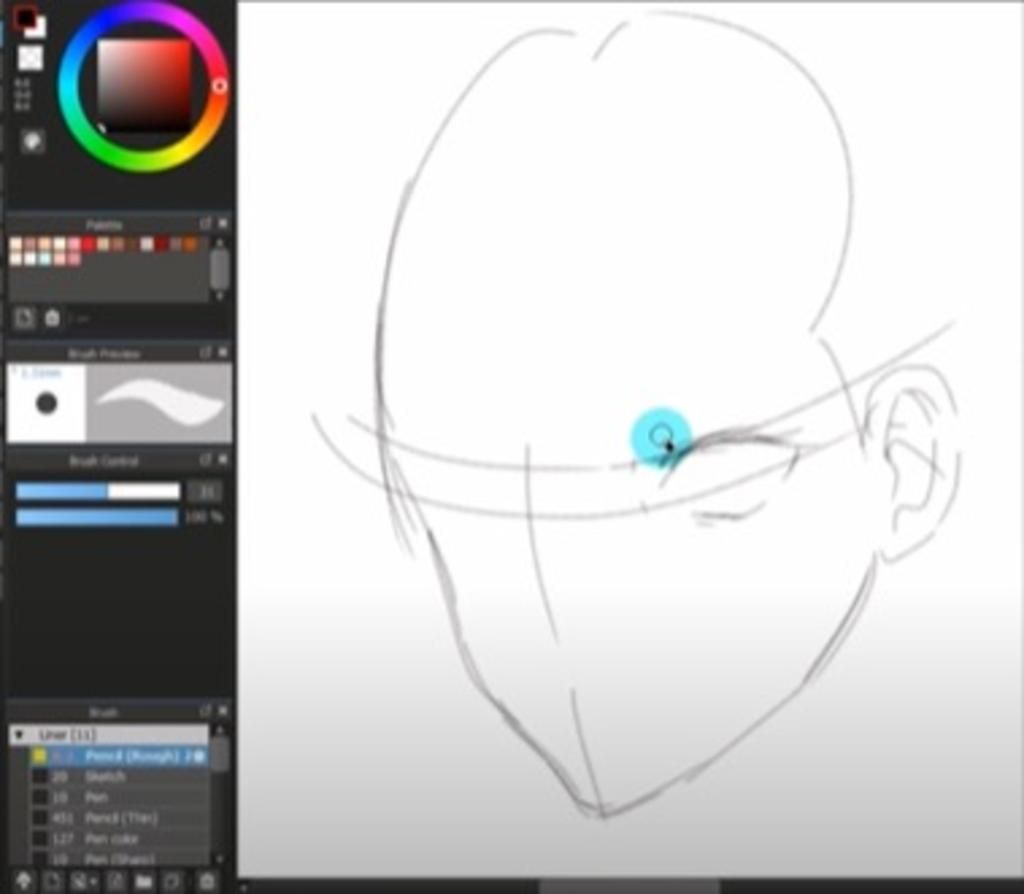Close the Brush list panel
Viewport: 1024px width, 894px height.
click(223, 711)
